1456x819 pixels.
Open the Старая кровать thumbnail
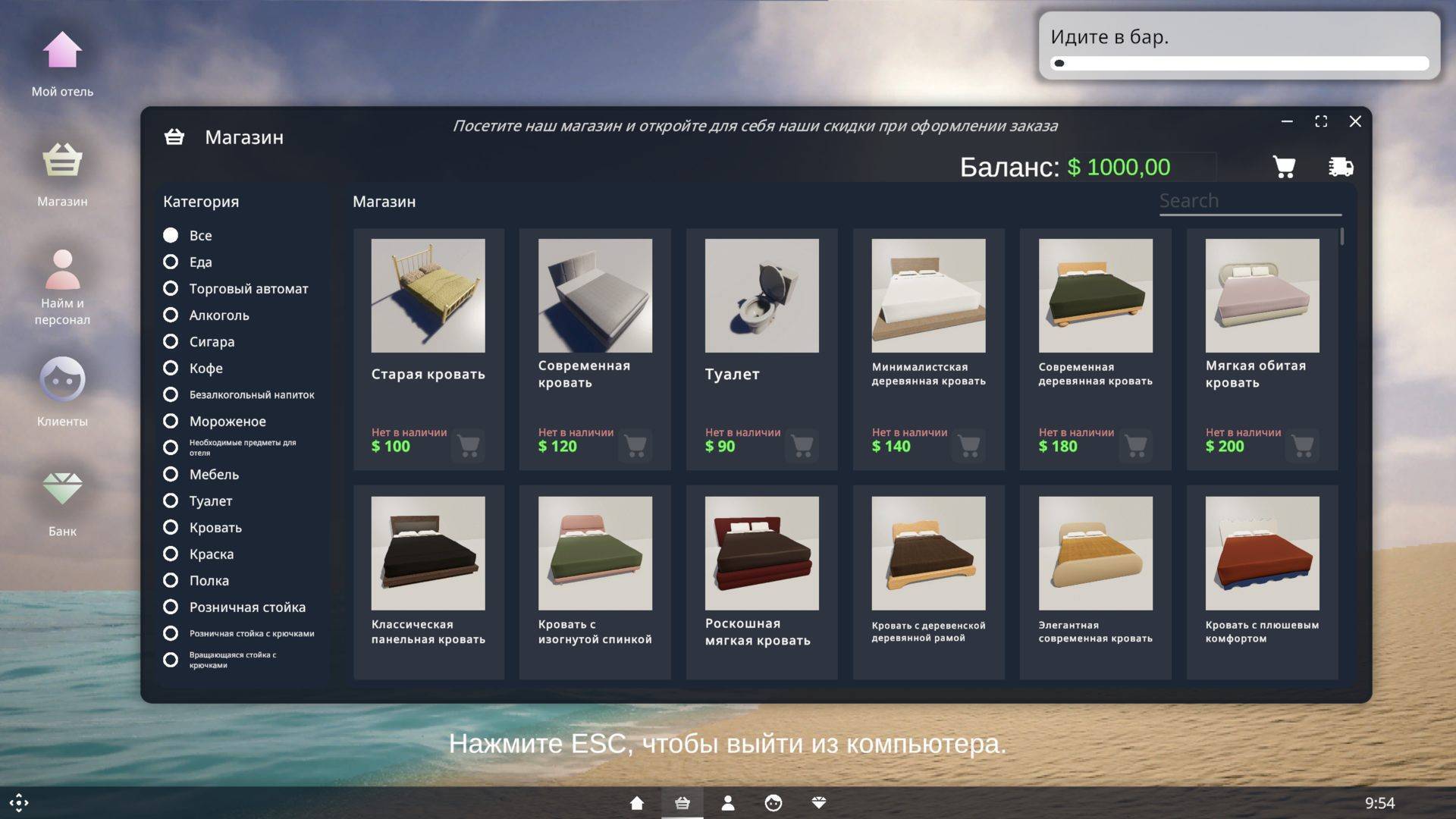coord(428,296)
